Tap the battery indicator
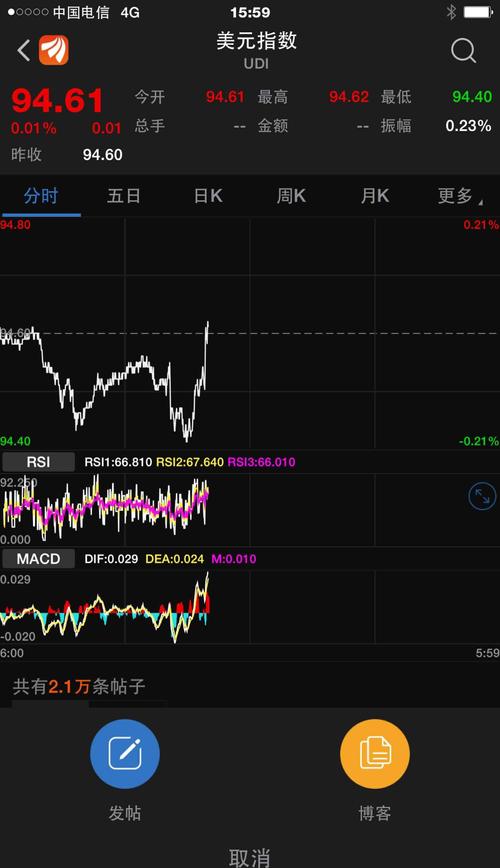 [x=478, y=12]
